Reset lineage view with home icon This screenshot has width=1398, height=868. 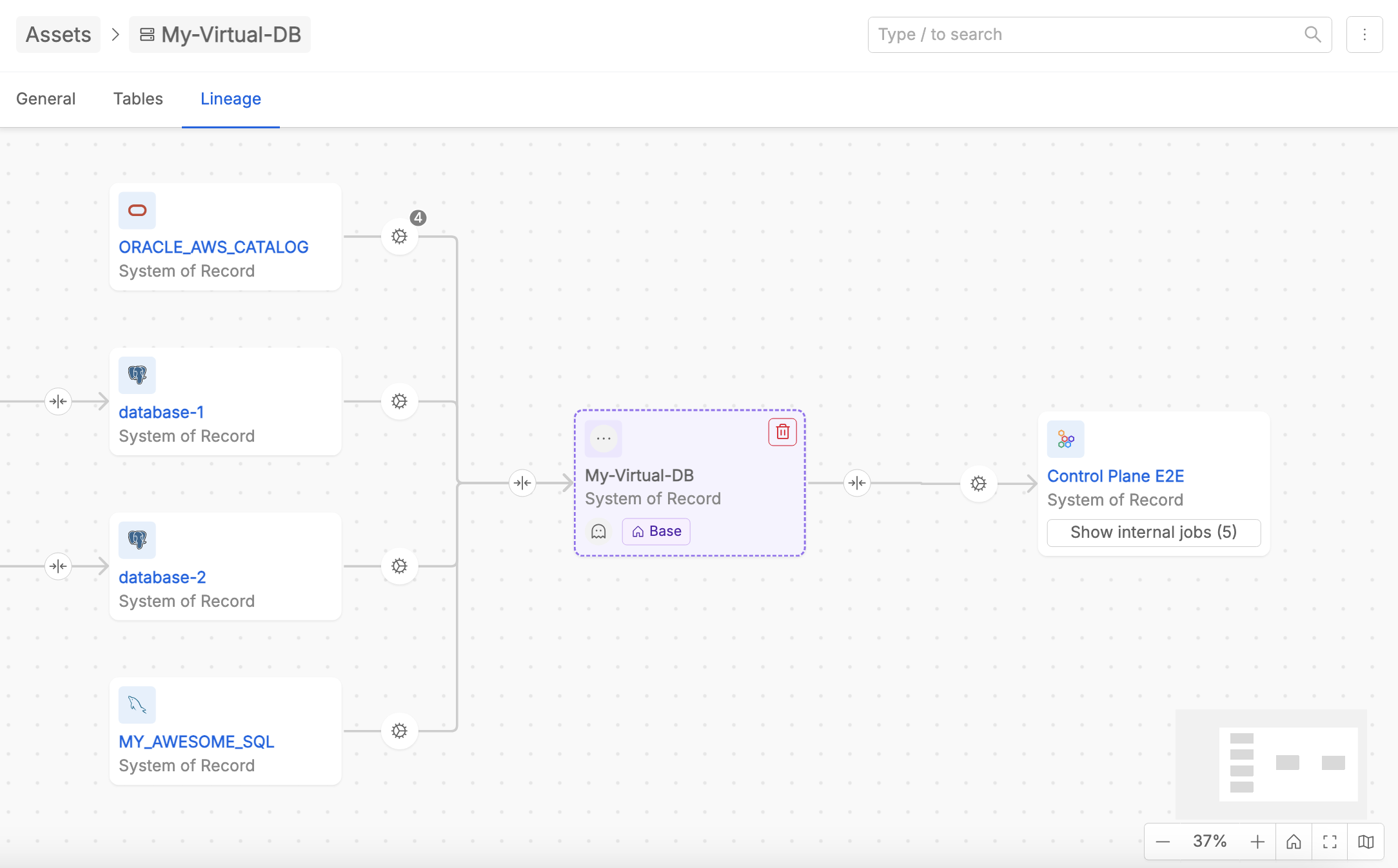[1294, 842]
